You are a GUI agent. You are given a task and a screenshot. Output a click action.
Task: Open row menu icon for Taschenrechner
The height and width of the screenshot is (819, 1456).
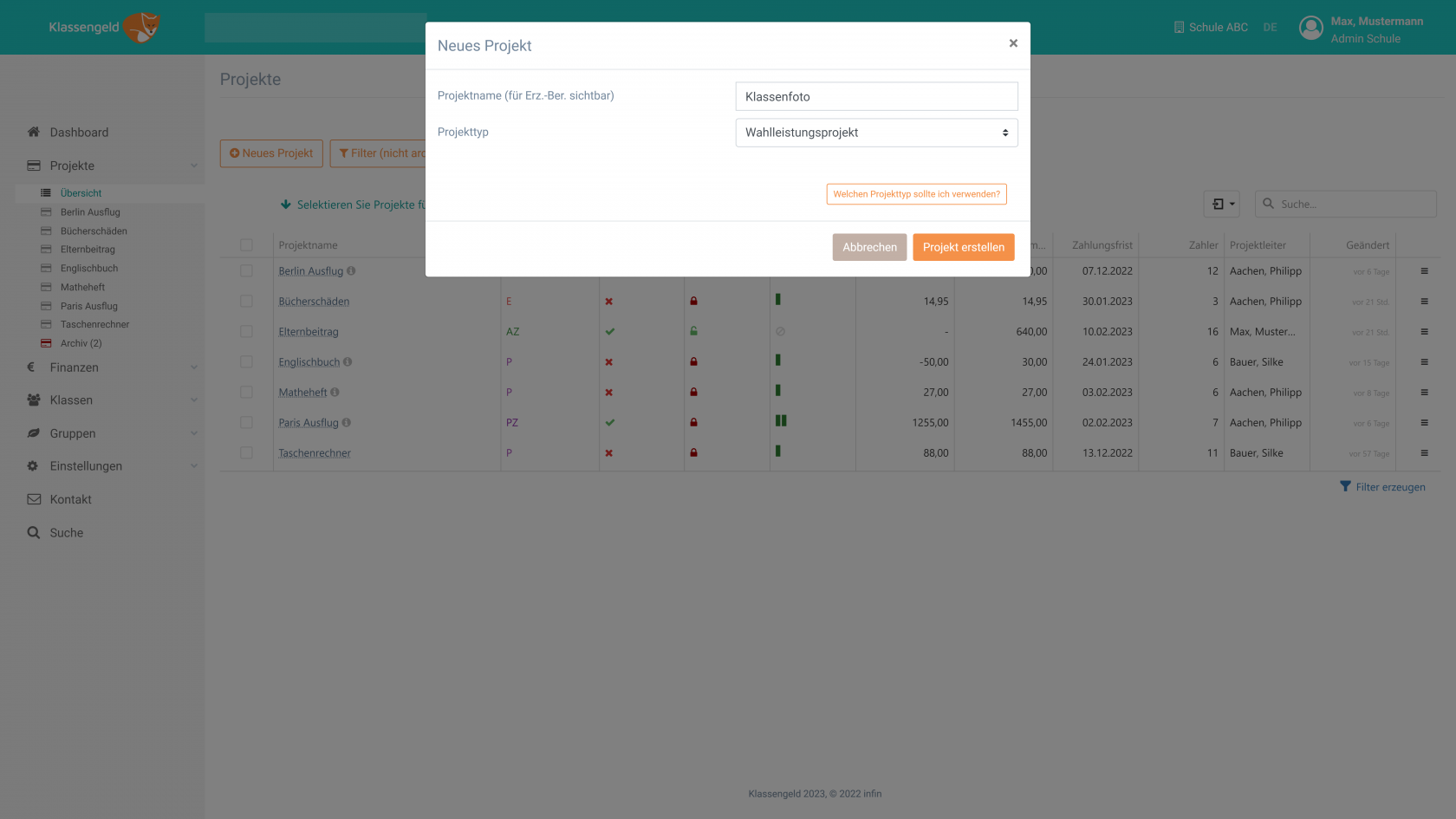[1424, 453]
